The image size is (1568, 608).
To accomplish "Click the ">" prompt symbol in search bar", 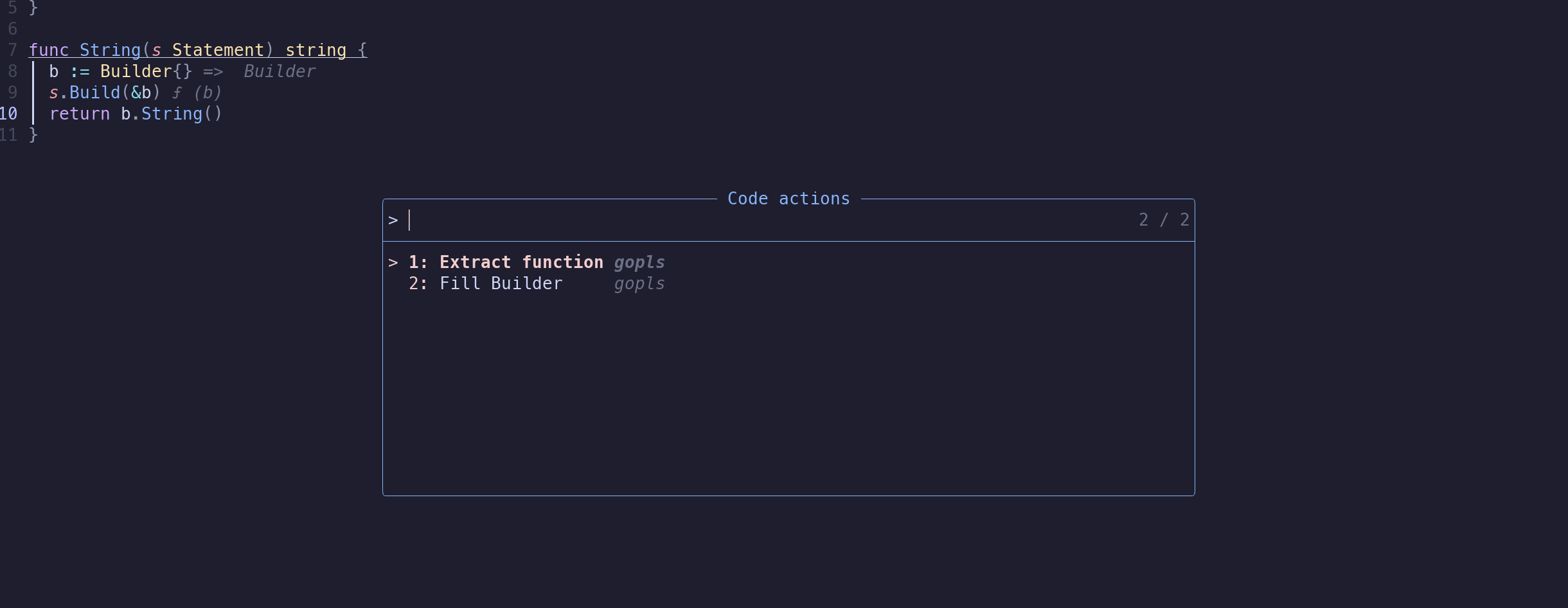I will [x=394, y=219].
